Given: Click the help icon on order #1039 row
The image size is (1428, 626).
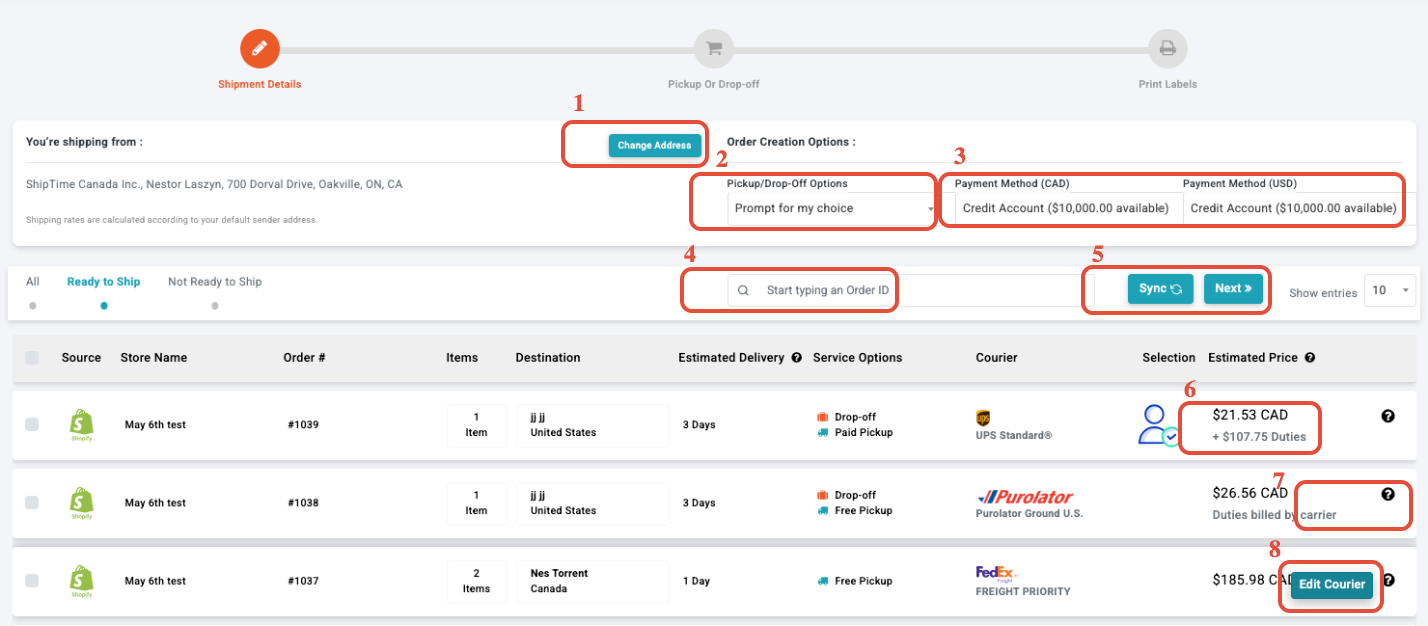Looking at the screenshot, I should click(1388, 416).
